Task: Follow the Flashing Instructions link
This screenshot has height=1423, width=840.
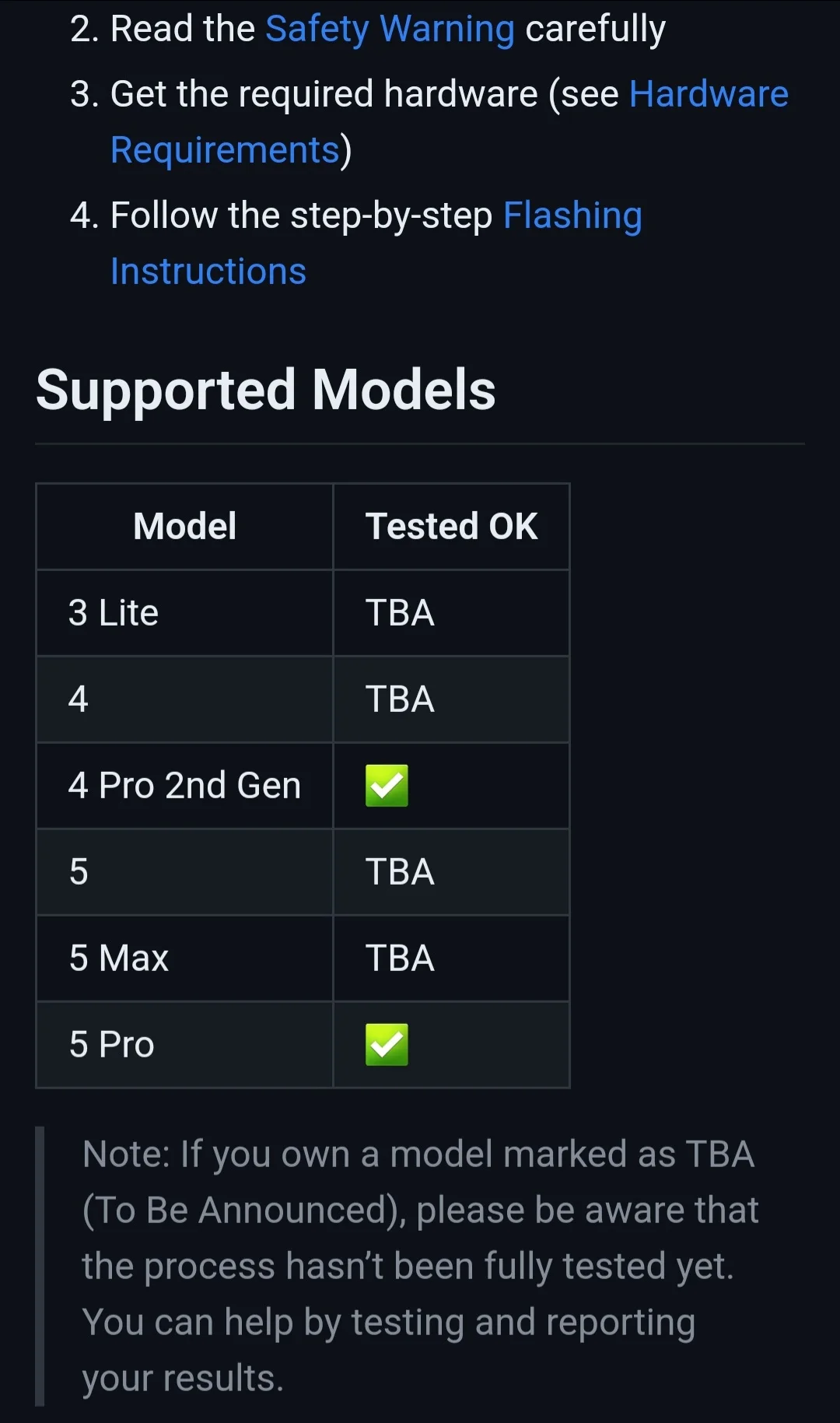Action: tap(572, 216)
